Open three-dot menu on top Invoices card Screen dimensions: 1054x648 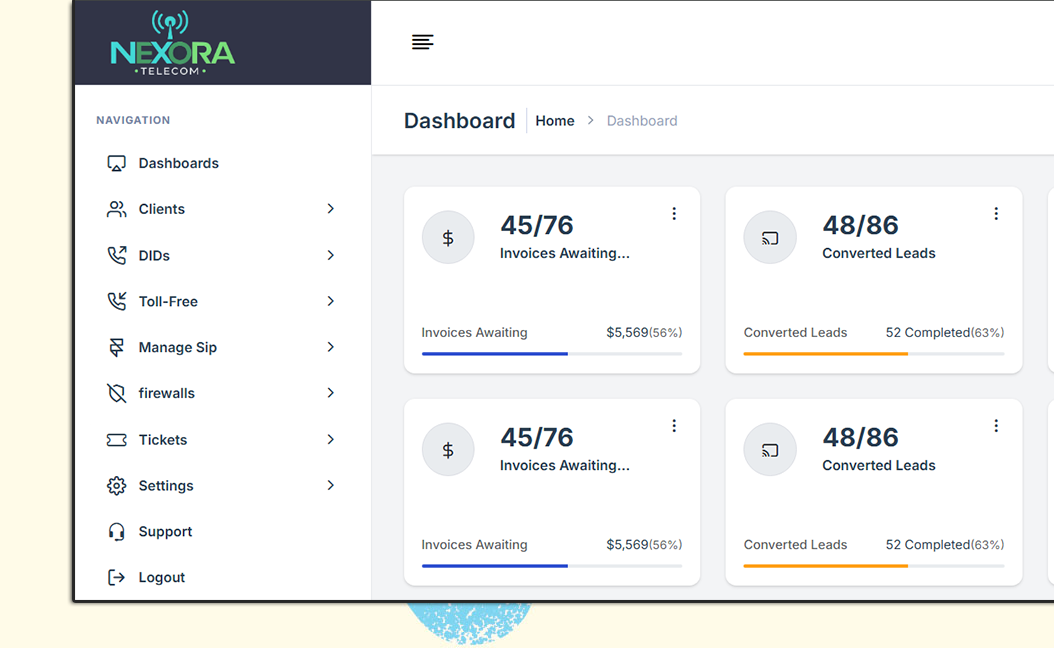point(674,214)
